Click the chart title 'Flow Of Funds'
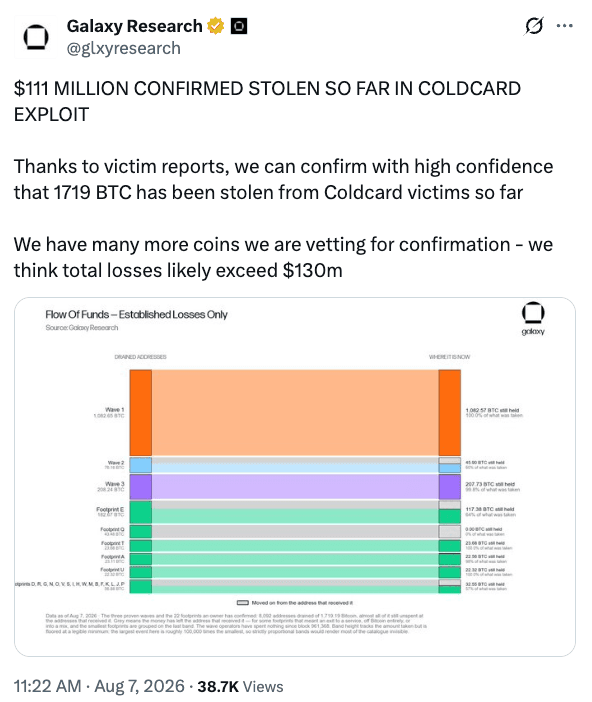This screenshot has width=592, height=702. pos(77,314)
